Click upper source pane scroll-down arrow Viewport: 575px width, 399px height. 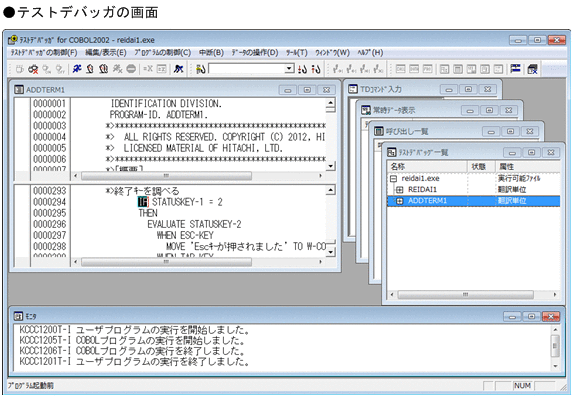tap(330, 166)
